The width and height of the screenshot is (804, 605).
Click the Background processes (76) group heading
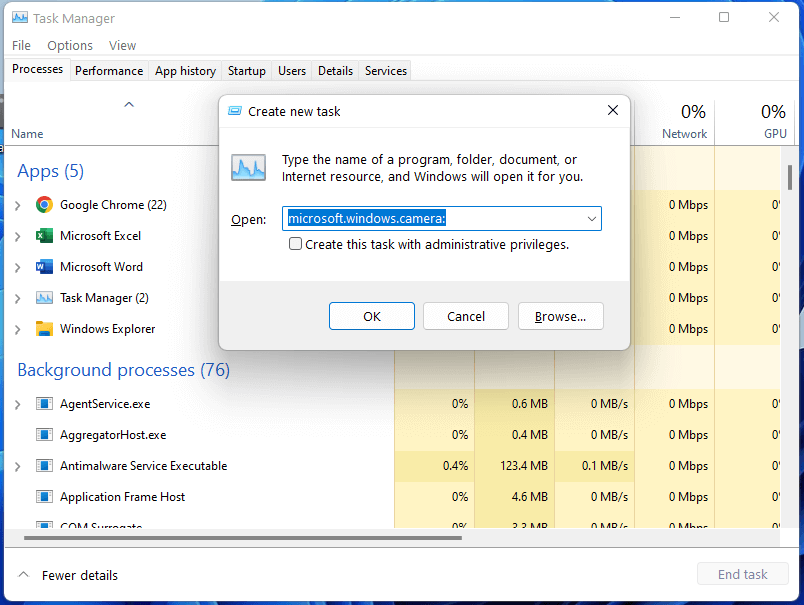coord(124,370)
